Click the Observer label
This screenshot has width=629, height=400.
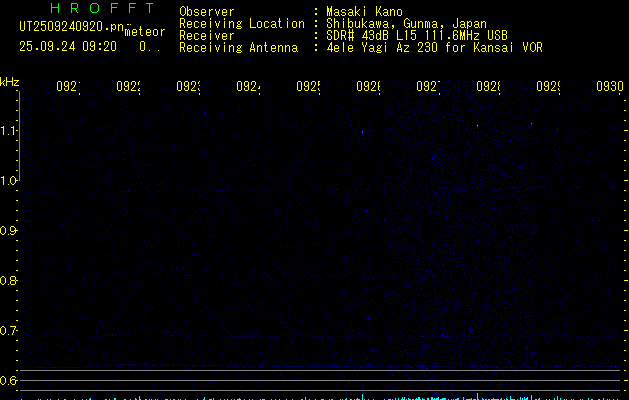pyautogui.click(x=207, y=11)
